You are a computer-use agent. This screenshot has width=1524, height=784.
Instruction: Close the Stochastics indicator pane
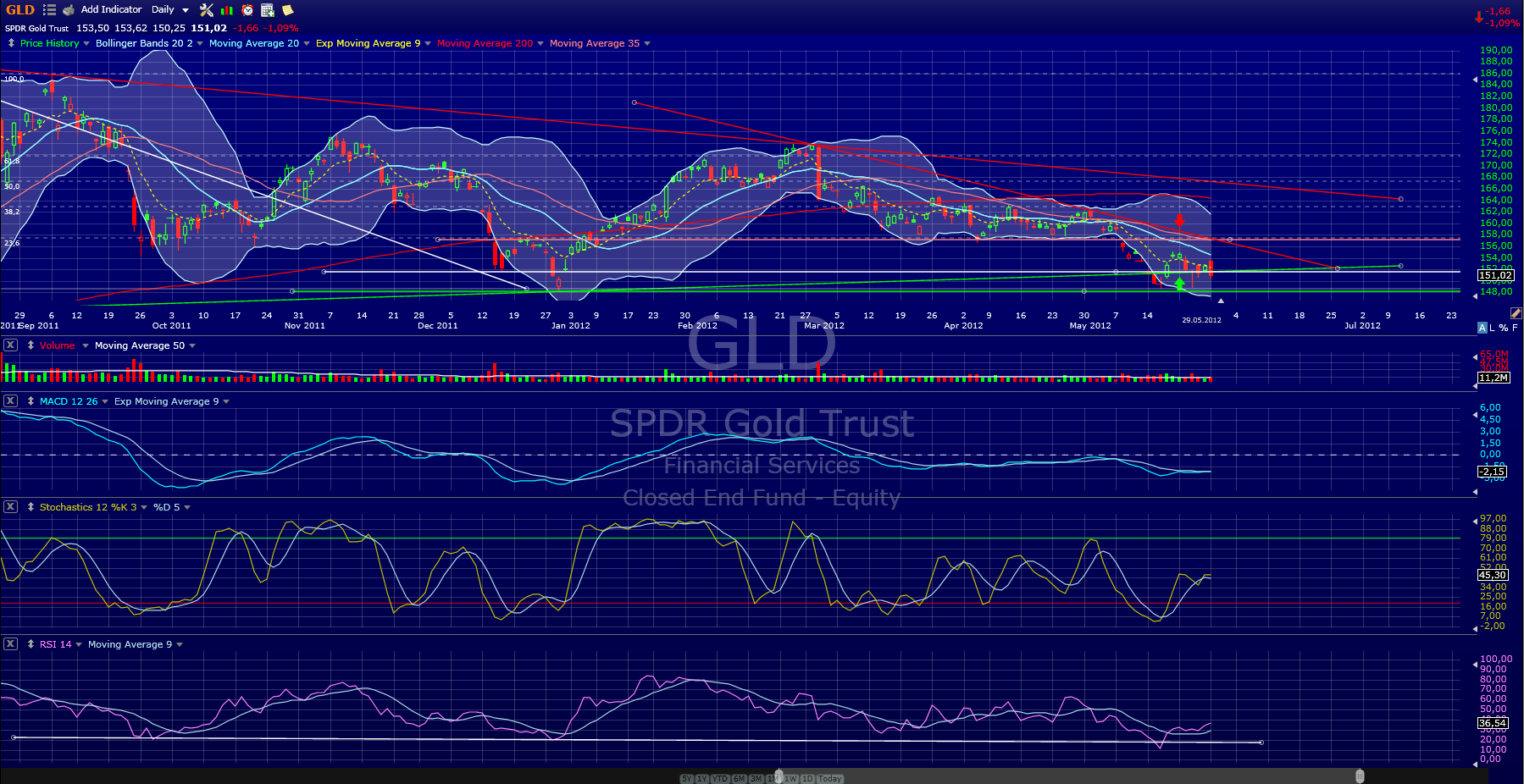(x=10, y=507)
